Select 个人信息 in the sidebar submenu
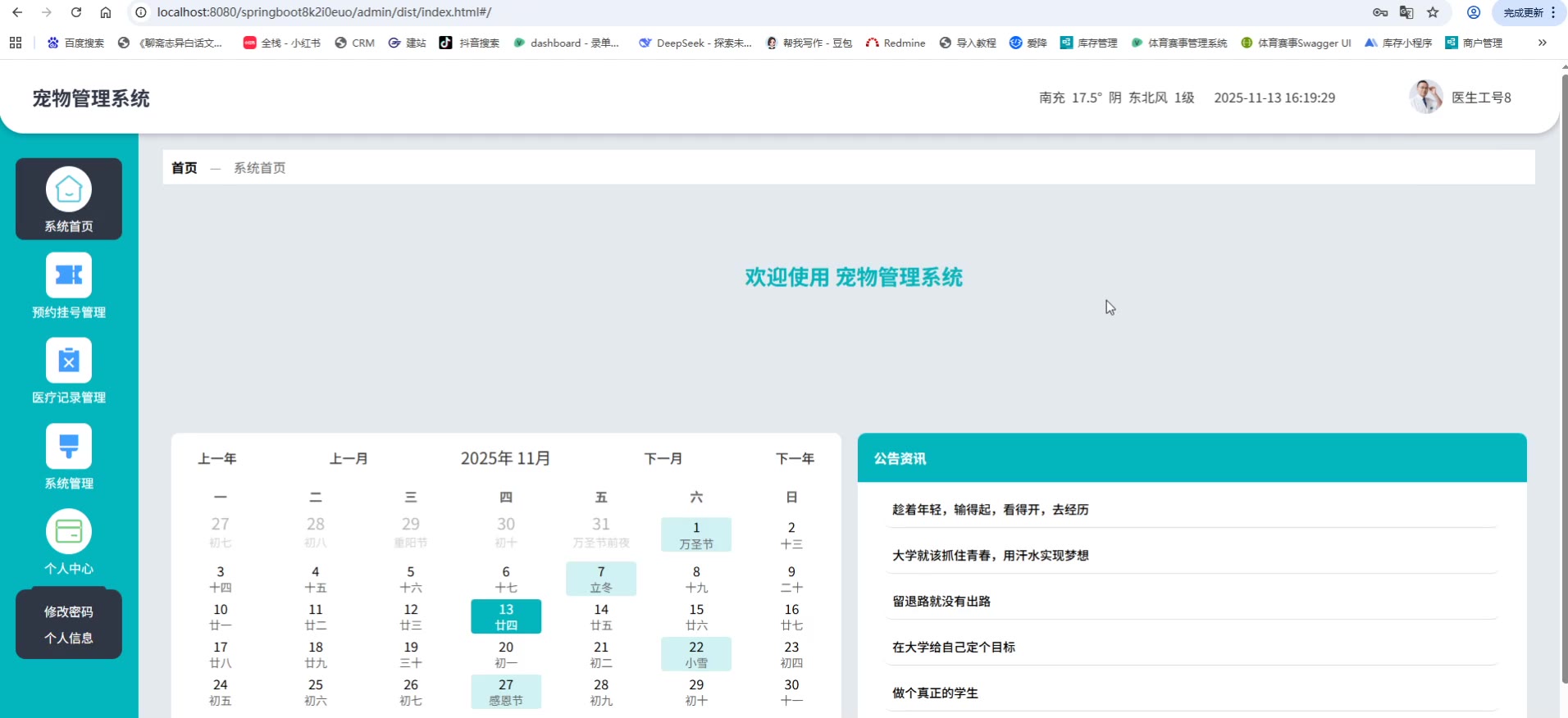 69,638
